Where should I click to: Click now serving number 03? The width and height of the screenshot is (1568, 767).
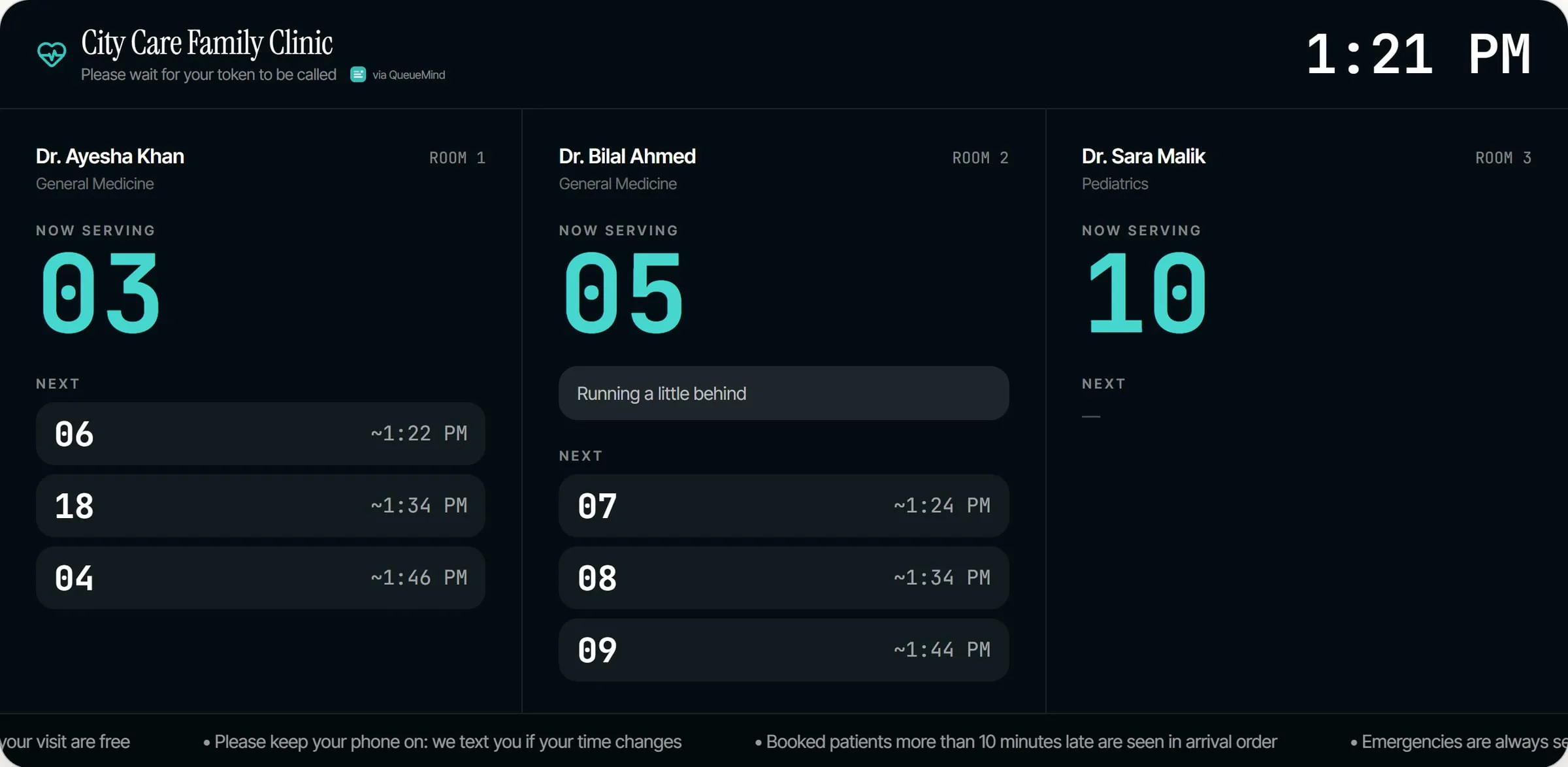[x=101, y=293]
